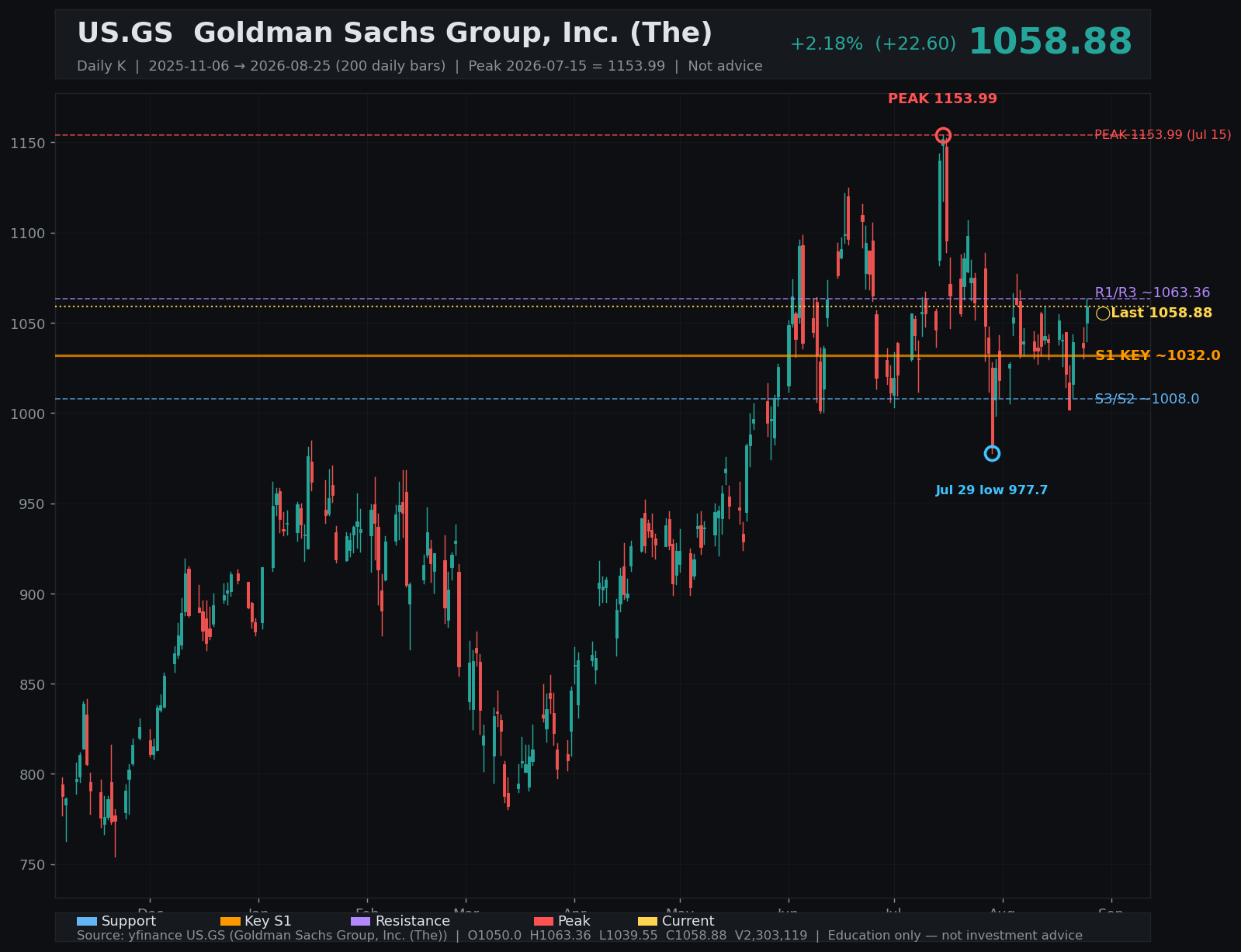Click the red Peak legend swatch
Screen dimensions: 1241x952
pos(543,922)
